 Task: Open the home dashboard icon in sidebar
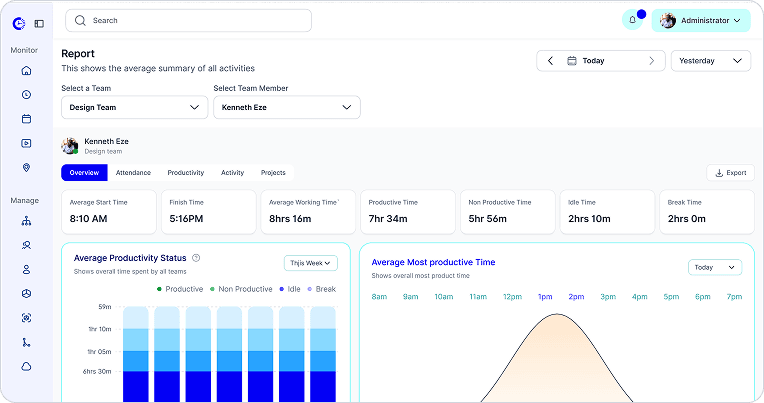pos(26,71)
